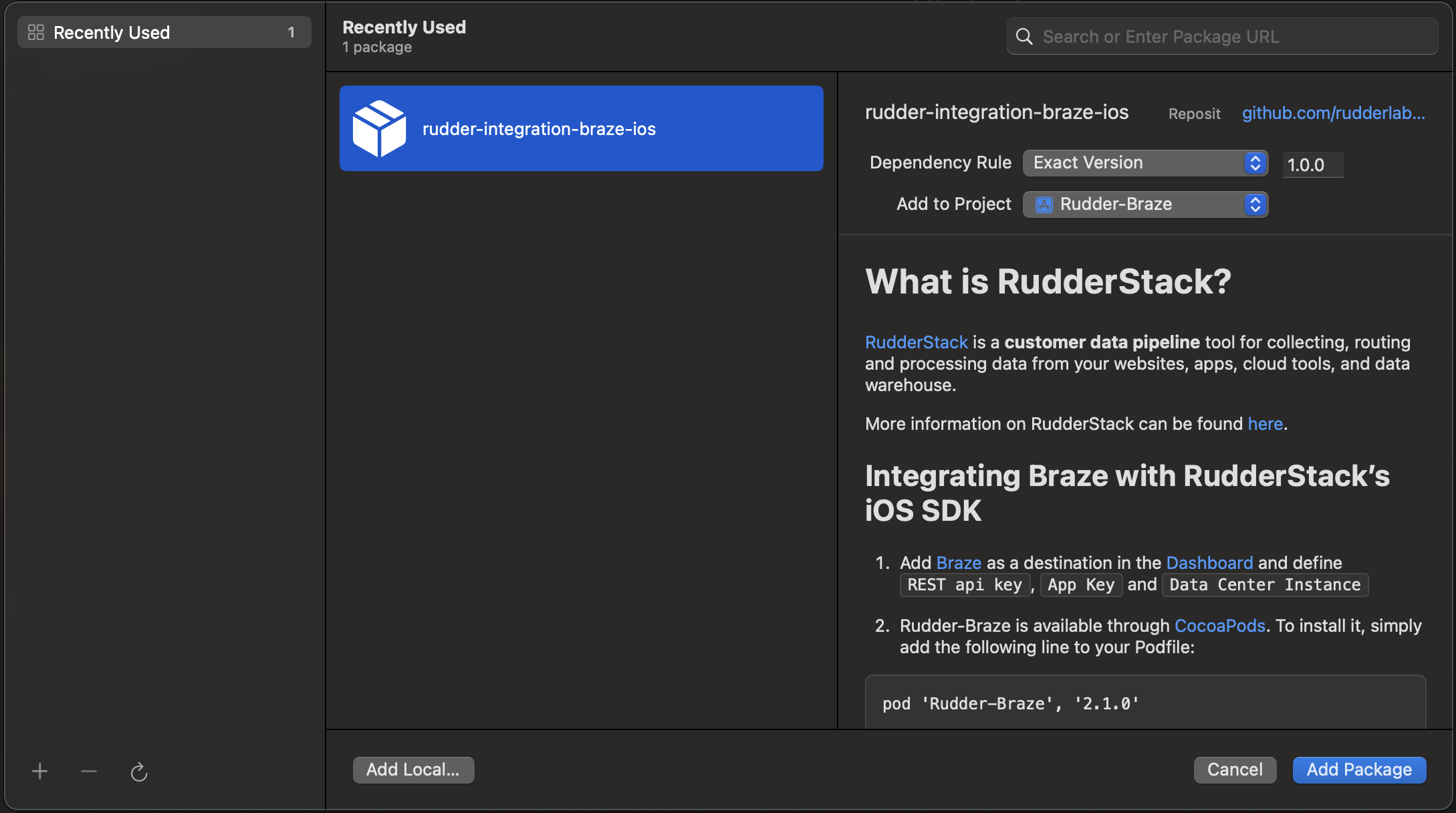Focus the Search or Enter Package URL field
Image resolution: width=1456 pixels, height=813 pixels.
tap(1222, 36)
